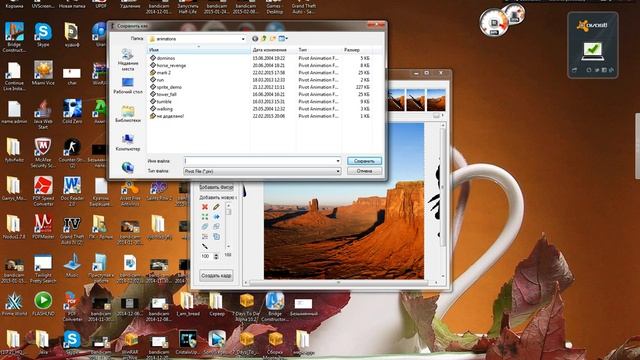Open the Имя файла history dropdown arrow
This screenshot has width=640, height=360.
[338, 161]
